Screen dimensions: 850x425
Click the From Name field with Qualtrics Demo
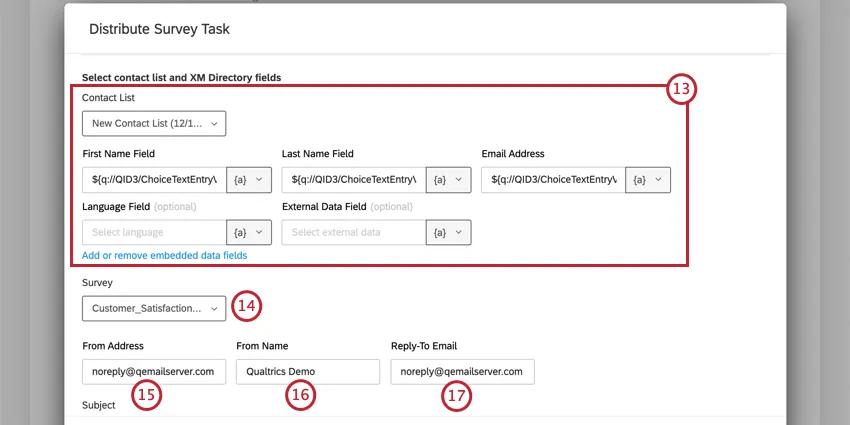click(308, 371)
